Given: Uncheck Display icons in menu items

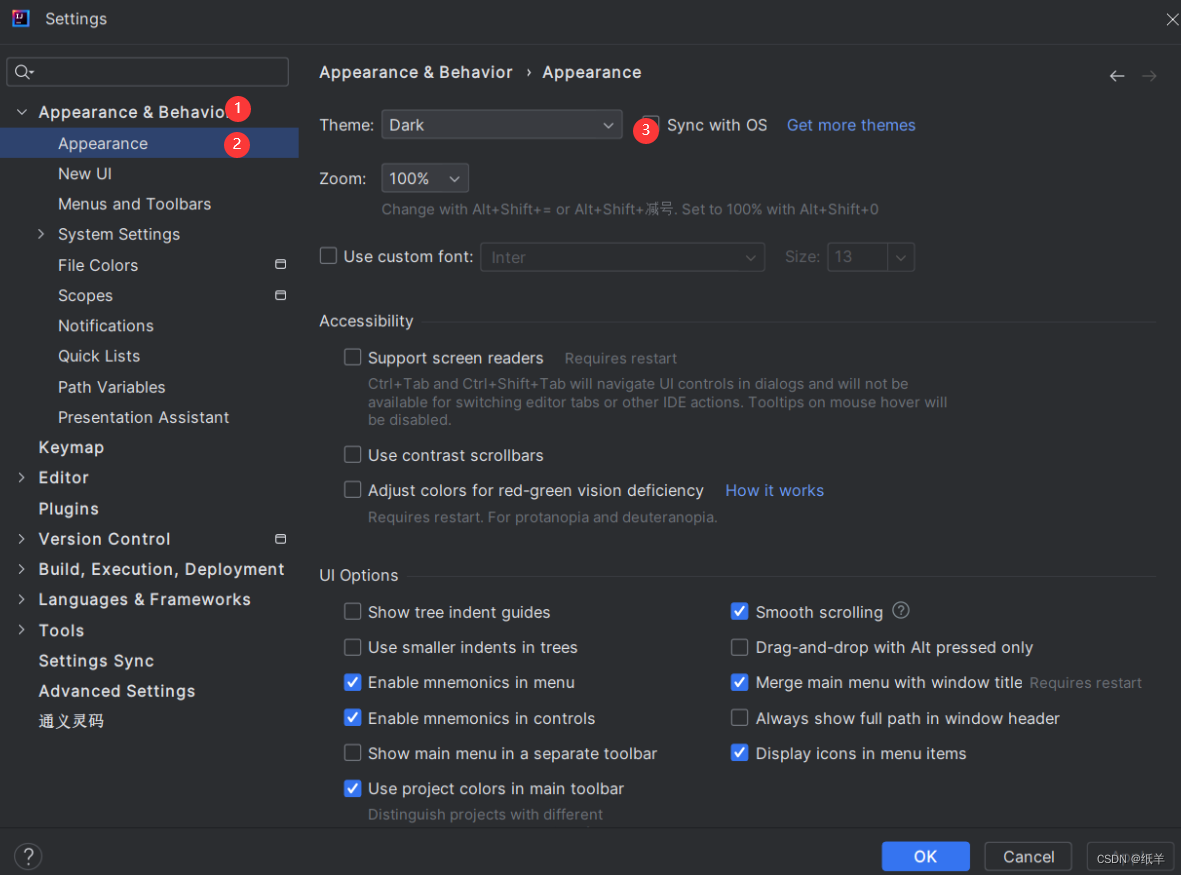Looking at the screenshot, I should 740,752.
